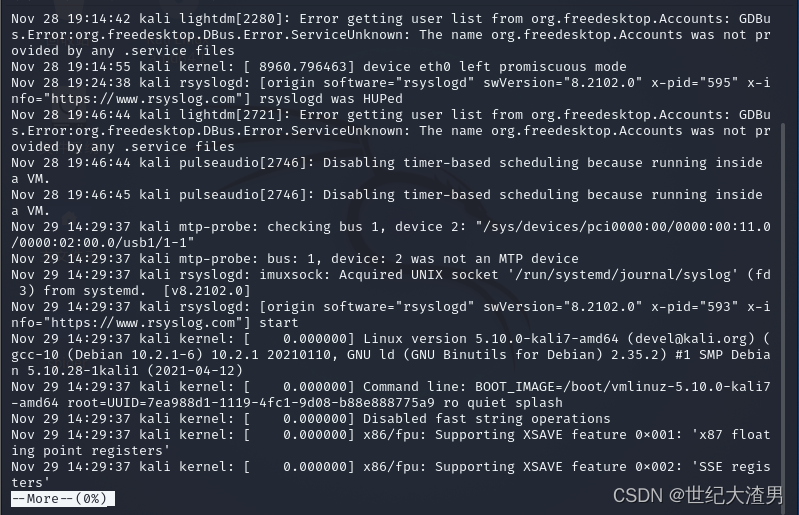Select the lightdm[2721] process name

231,115
